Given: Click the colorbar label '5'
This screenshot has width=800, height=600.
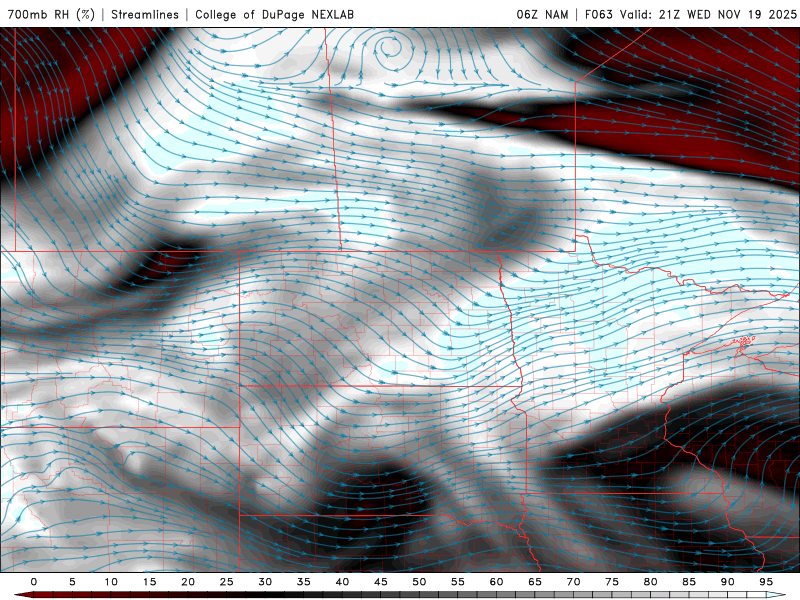Looking at the screenshot, I should 72,582.
